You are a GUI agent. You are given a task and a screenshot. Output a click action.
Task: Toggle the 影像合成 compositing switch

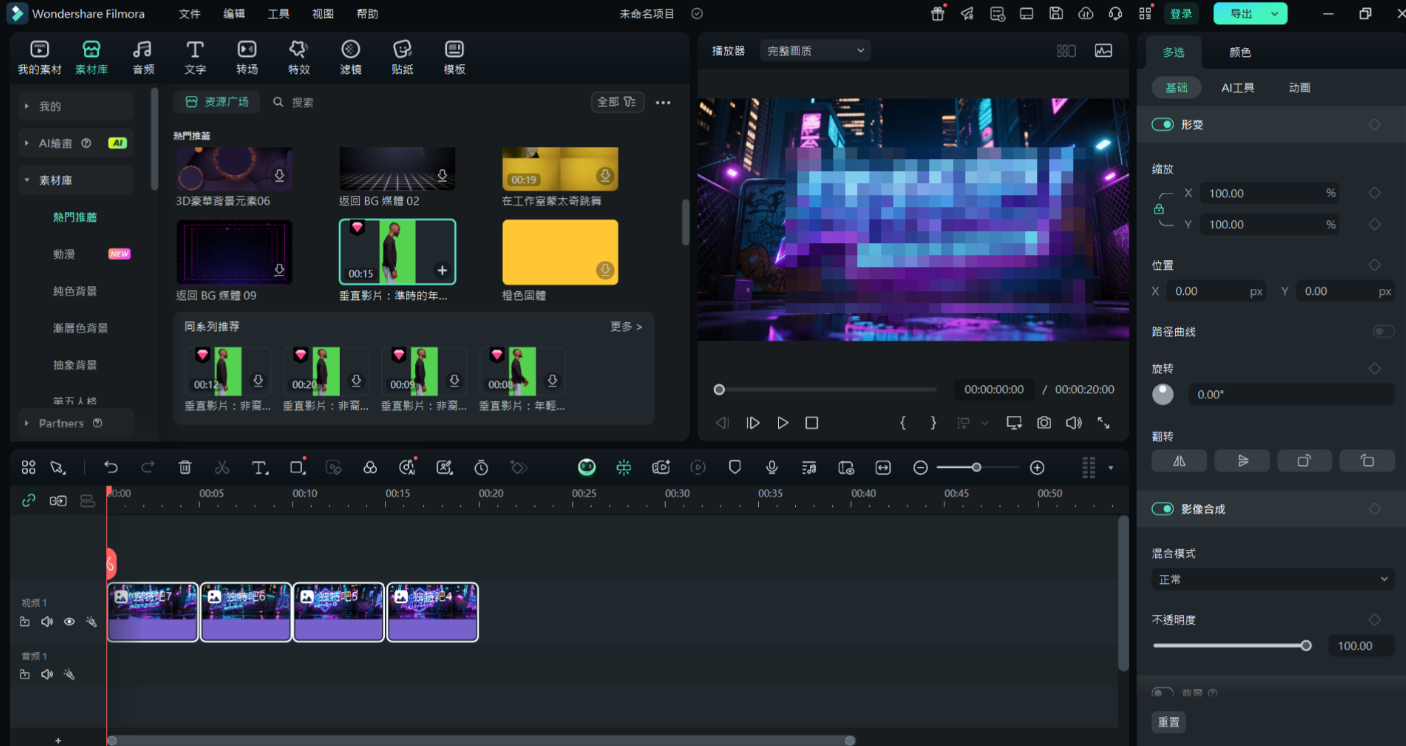pos(1162,509)
